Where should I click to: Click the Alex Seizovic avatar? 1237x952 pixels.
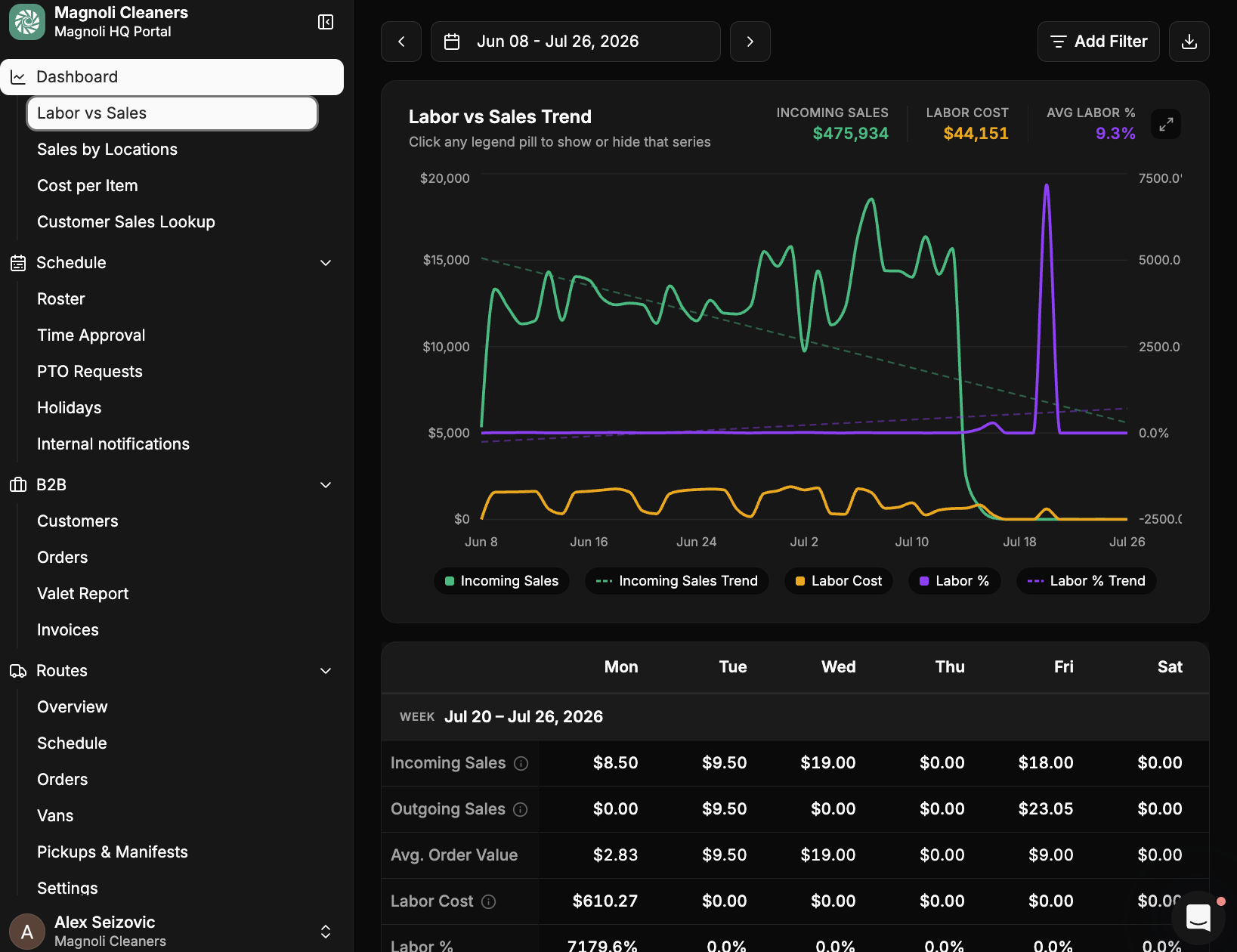coord(27,932)
